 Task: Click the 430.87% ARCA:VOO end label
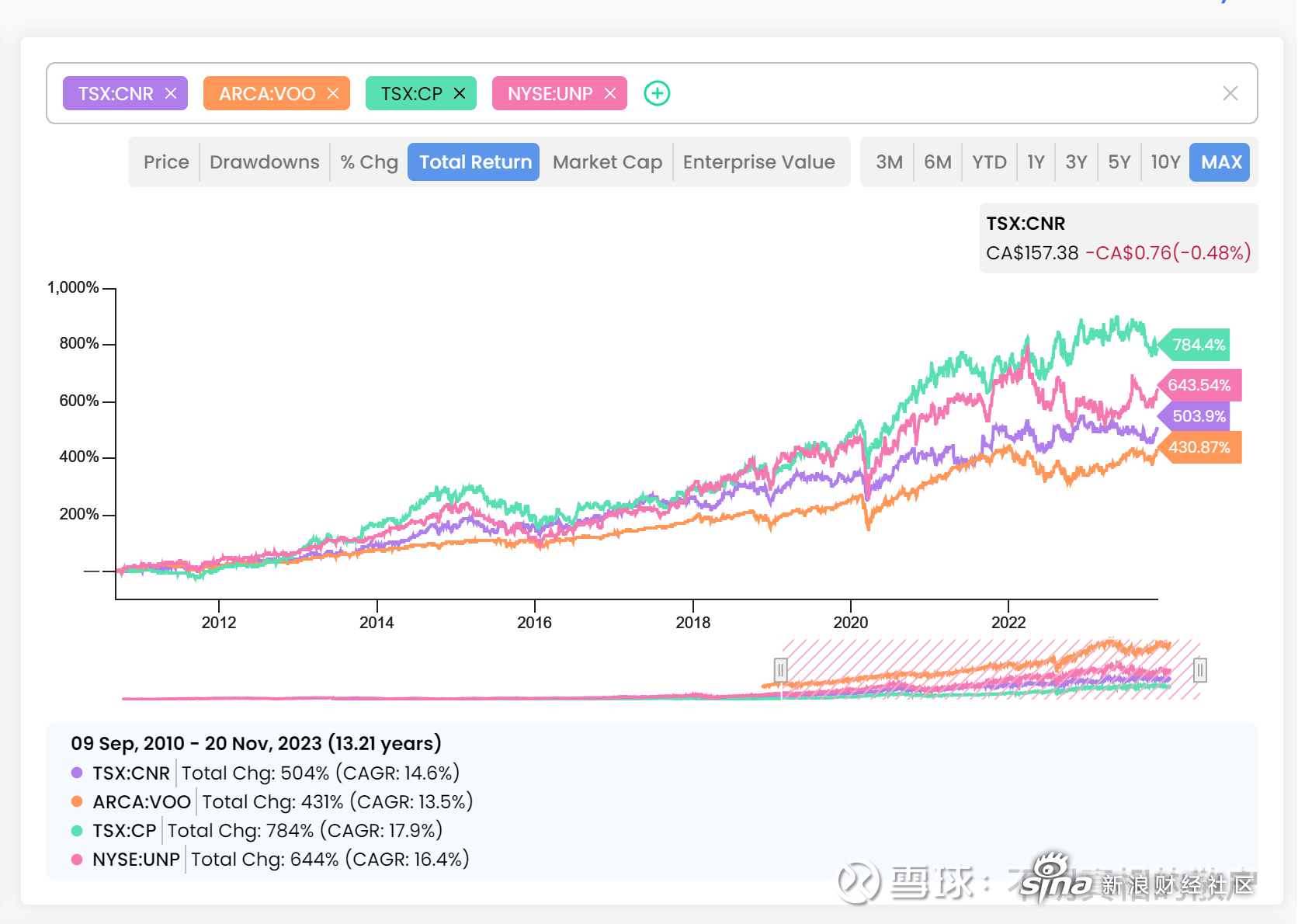1199,447
